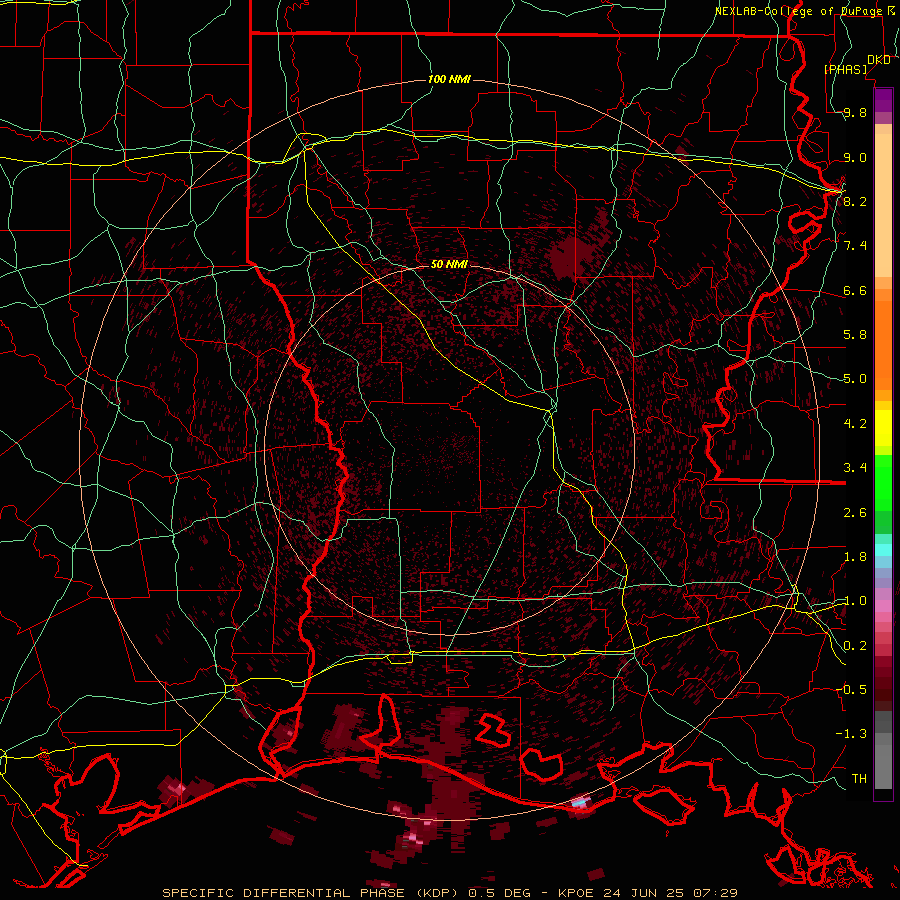
Task: Select the dark maroon band of the color bar
Action: 883,683
